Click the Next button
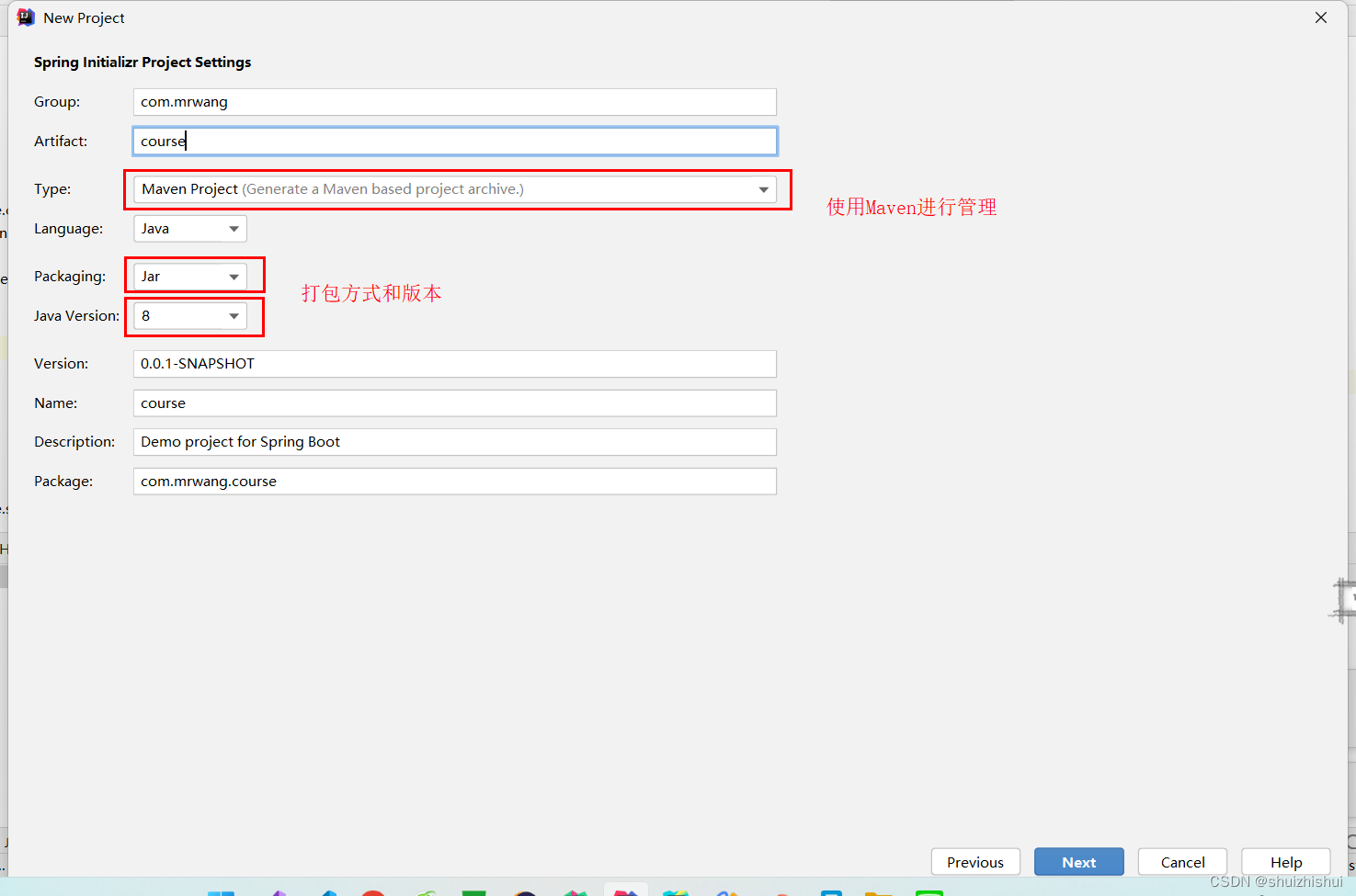 (1078, 861)
